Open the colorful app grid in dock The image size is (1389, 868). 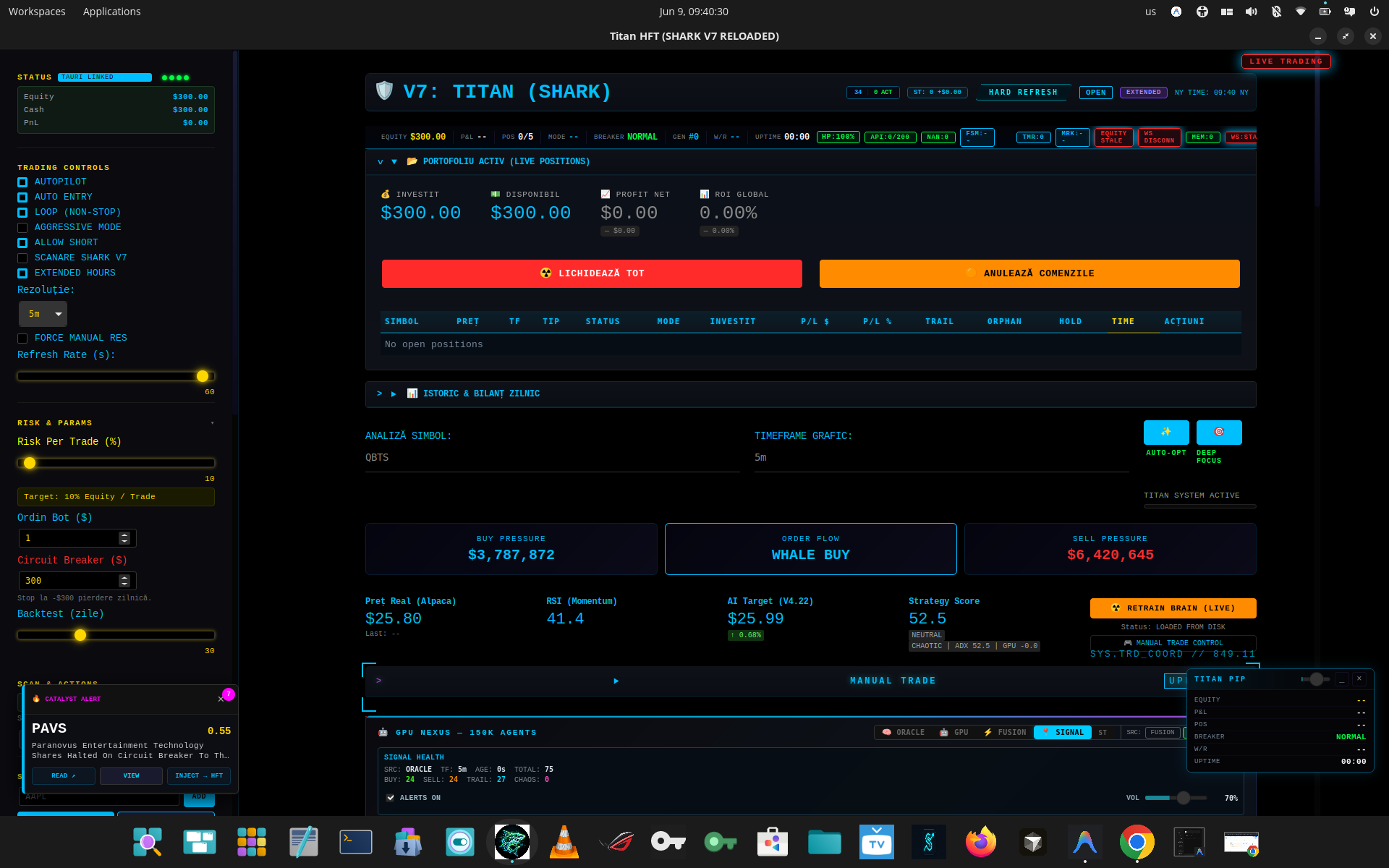[251, 842]
